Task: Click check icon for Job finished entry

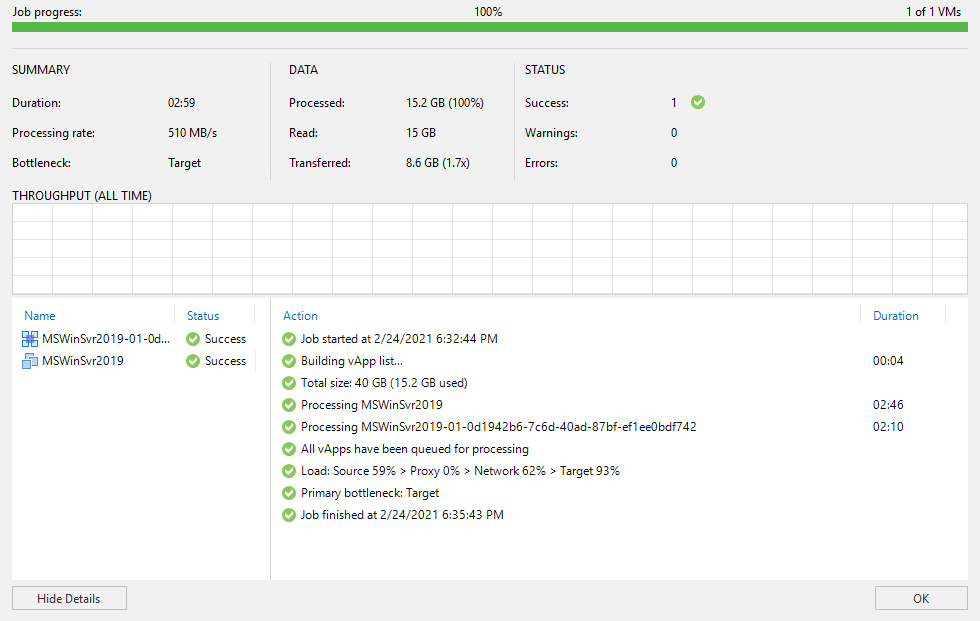Action: [289, 515]
